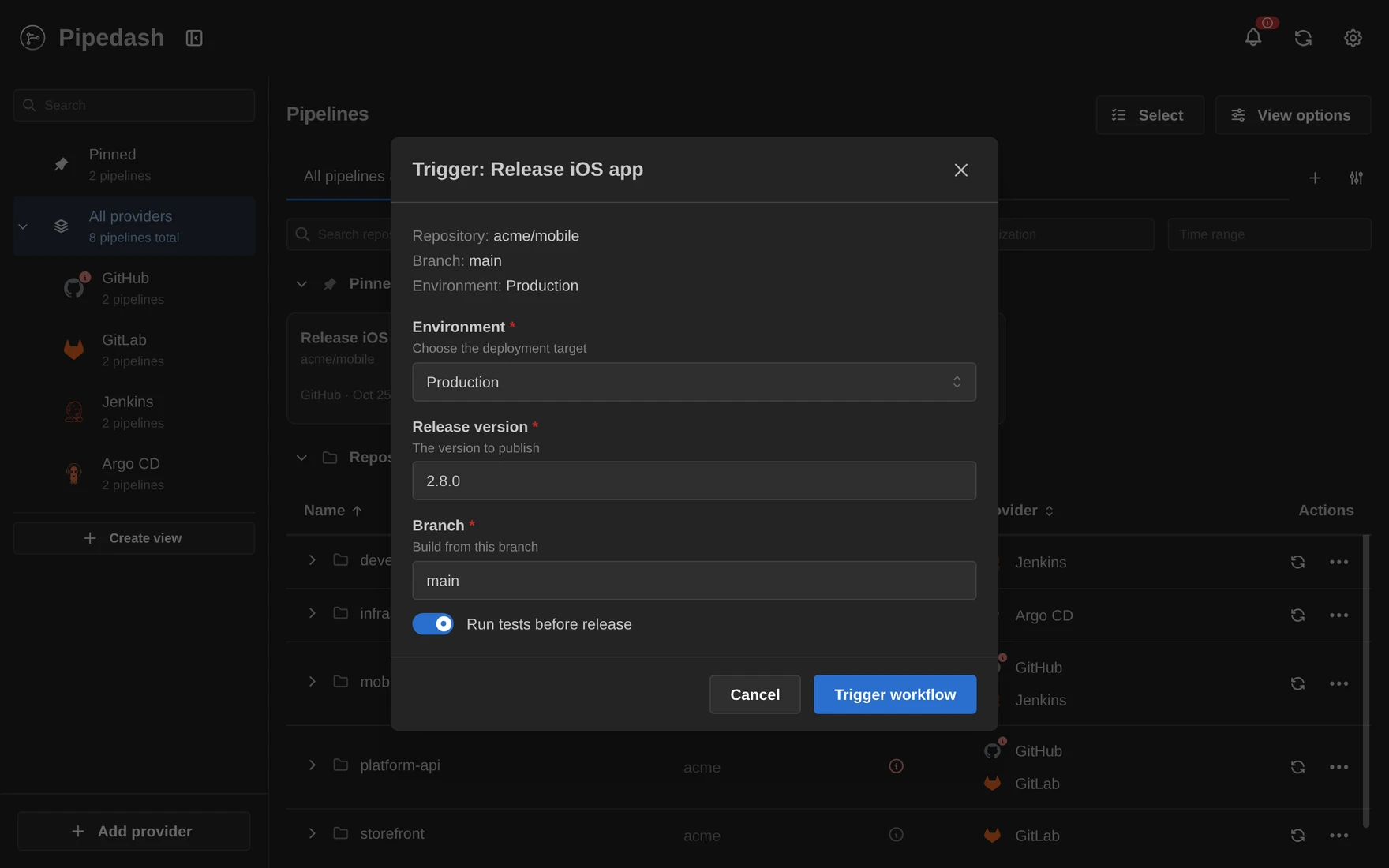1389x868 pixels.
Task: Expand the platform-api folder row
Action: pyautogui.click(x=312, y=765)
